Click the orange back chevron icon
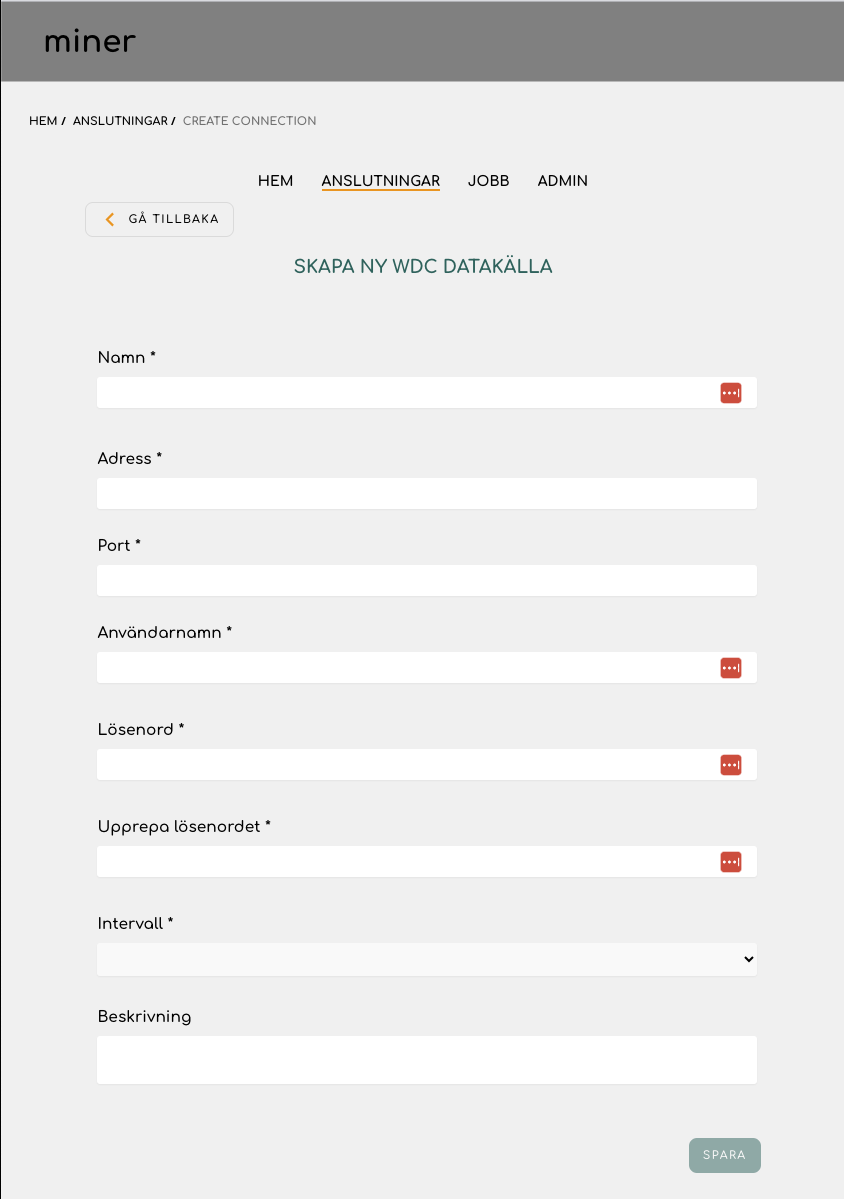 click(x=110, y=219)
